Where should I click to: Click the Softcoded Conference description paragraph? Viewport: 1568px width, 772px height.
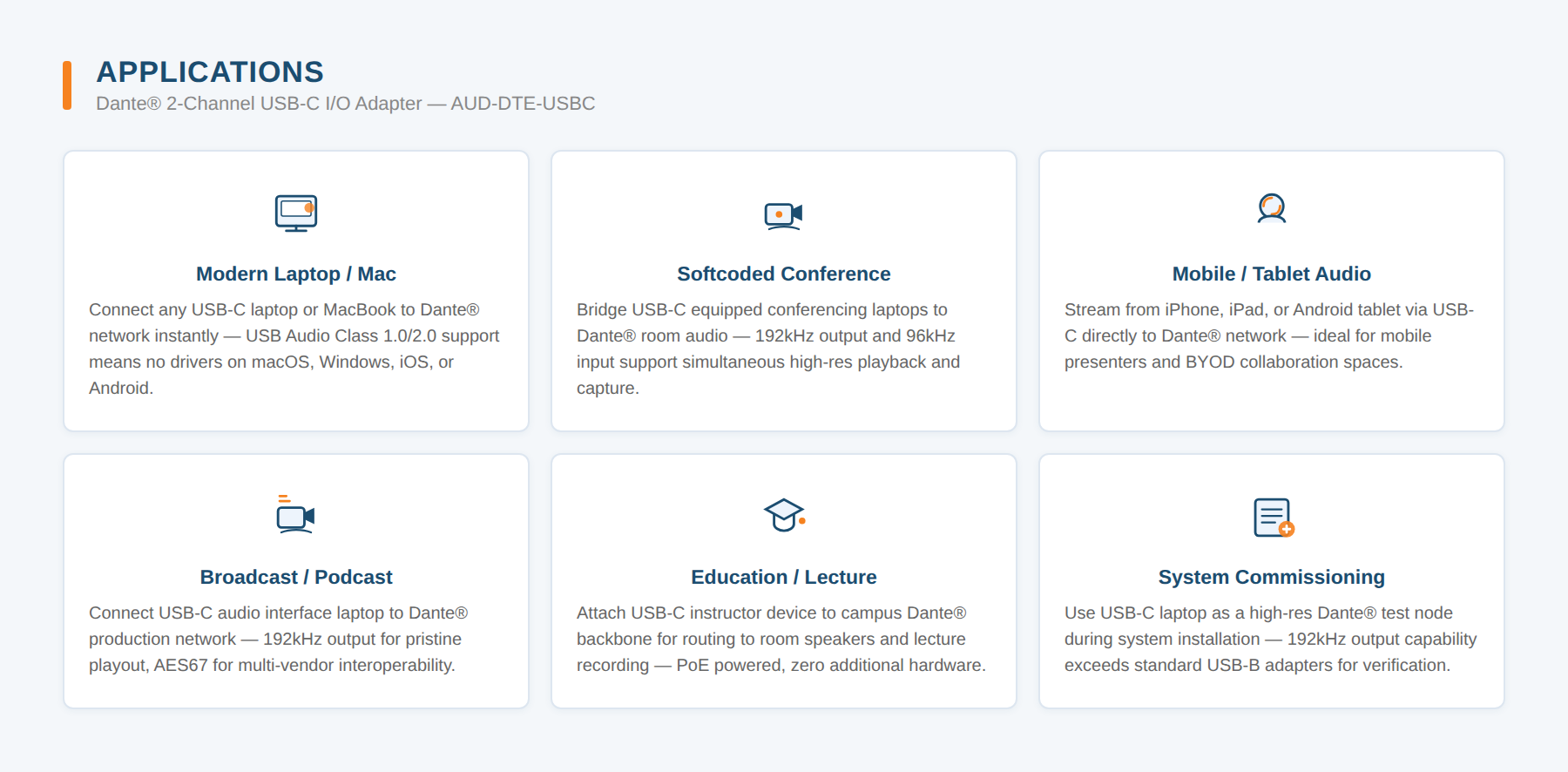(x=769, y=349)
